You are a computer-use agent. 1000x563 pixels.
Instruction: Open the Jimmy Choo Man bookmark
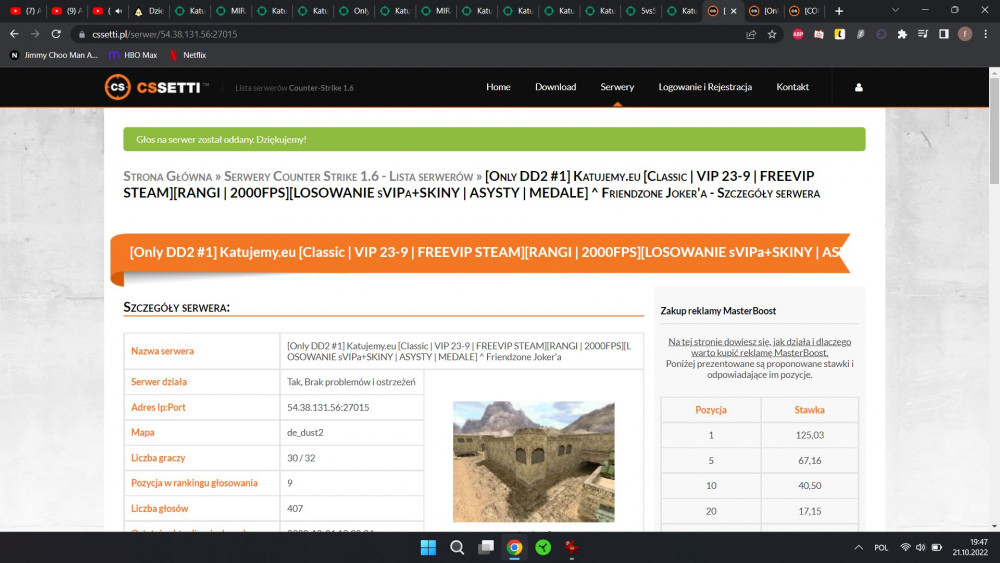[x=54, y=55]
